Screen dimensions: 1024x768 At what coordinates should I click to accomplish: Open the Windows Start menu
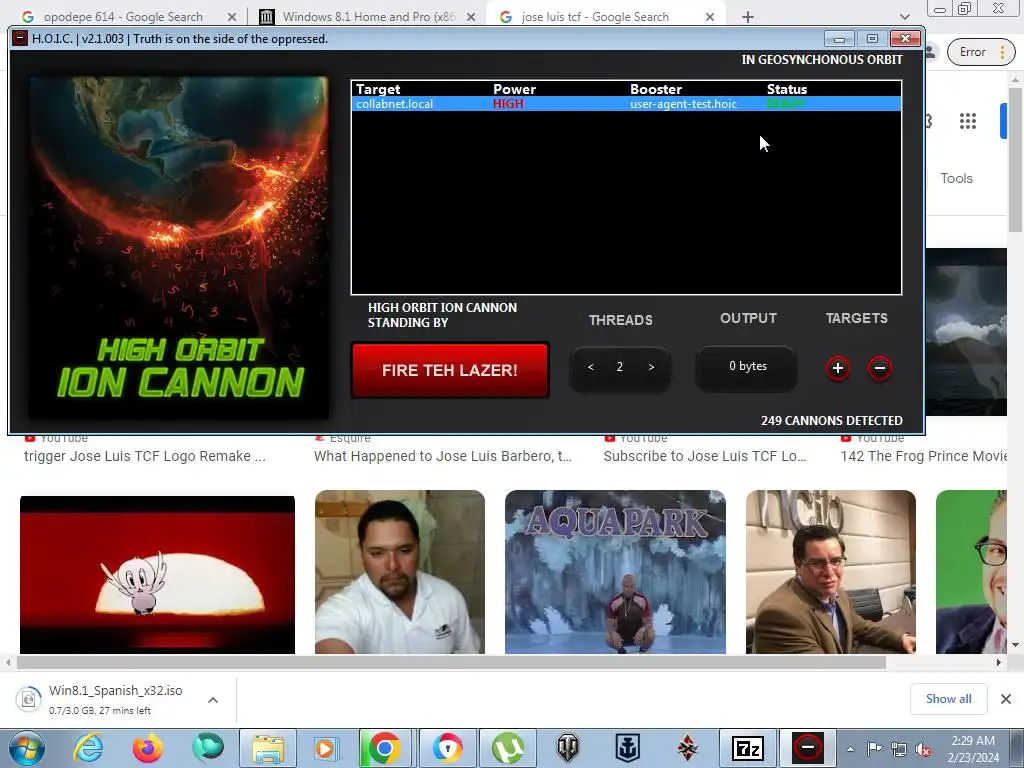click(27, 748)
